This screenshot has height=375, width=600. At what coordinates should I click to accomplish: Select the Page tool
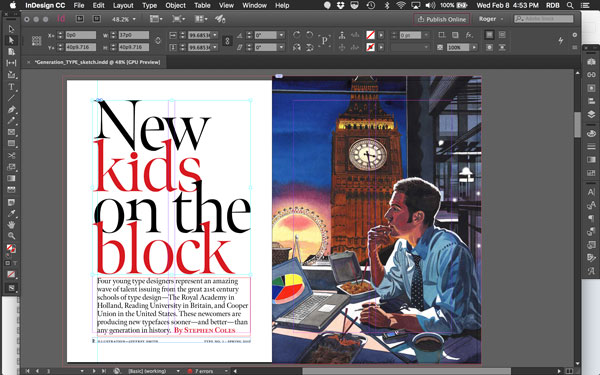(11, 51)
